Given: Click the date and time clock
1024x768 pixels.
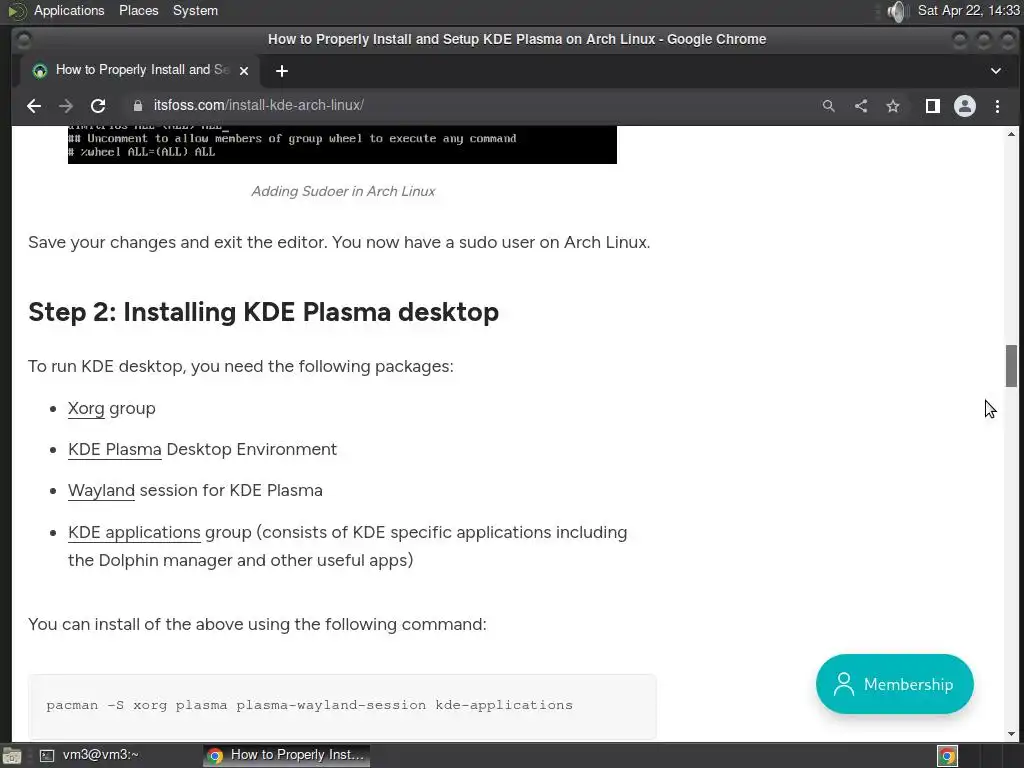Looking at the screenshot, I should click(x=968, y=10).
